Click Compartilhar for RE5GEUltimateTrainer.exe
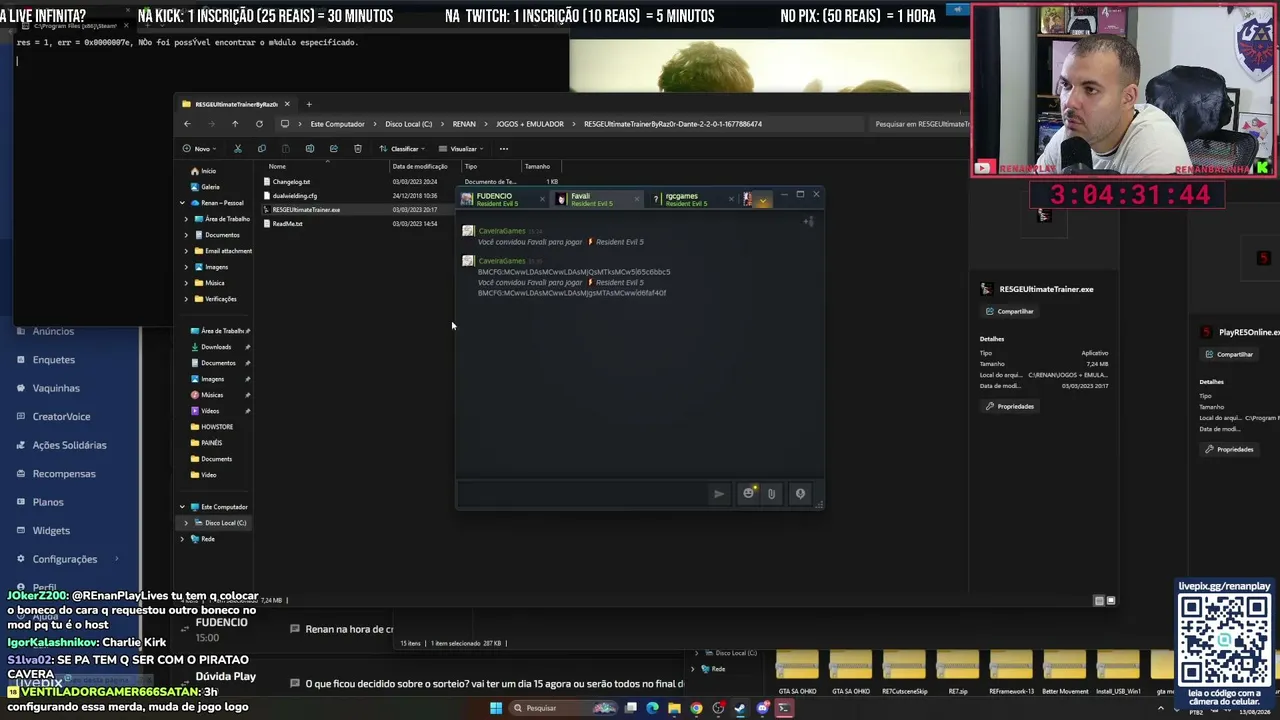 click(x=1010, y=311)
